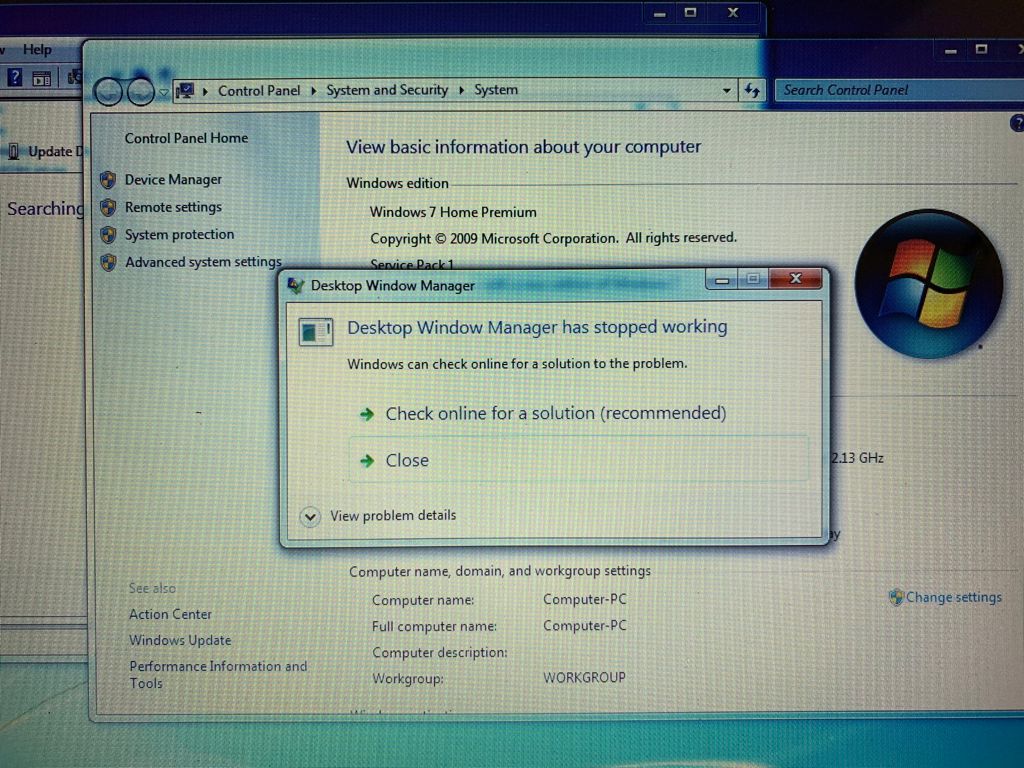Viewport: 1024px width, 768px height.
Task: Click the computer icon in the address breadcrumb
Action: click(185, 90)
